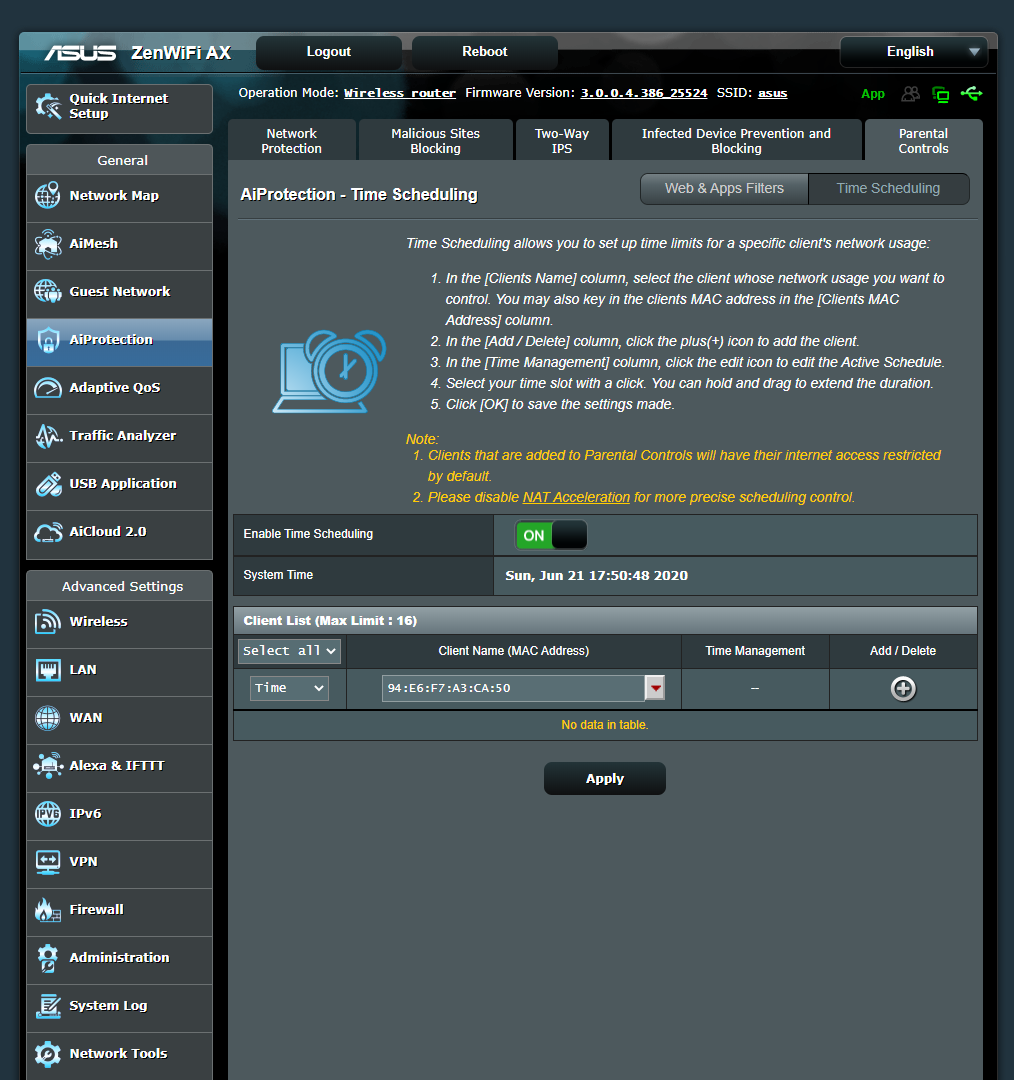Image resolution: width=1014 pixels, height=1080 pixels.
Task: Select the Time Scheduling sub-tab
Action: point(889,189)
